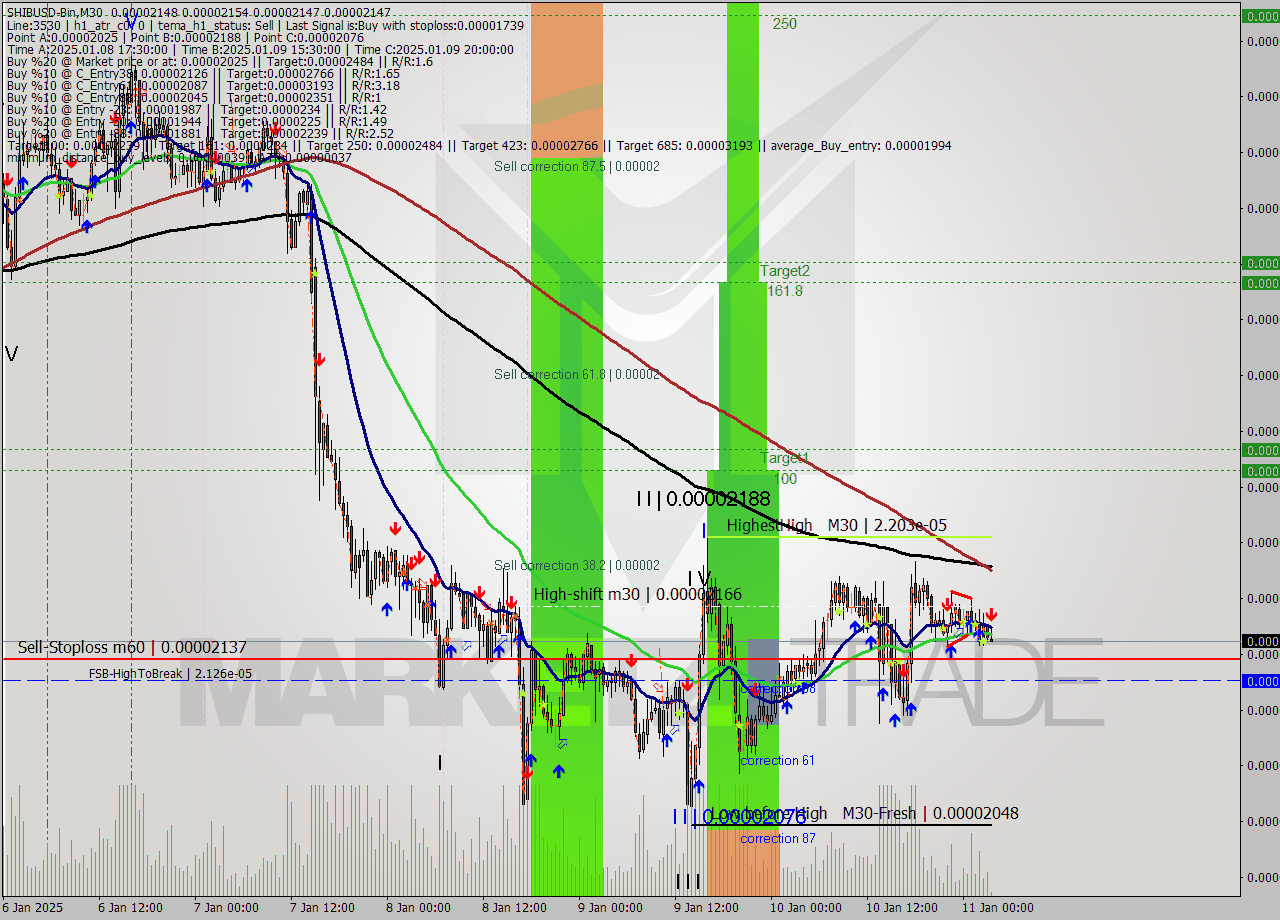The image size is (1280, 920).
Task: Click the Target2 label
Action: (785, 271)
